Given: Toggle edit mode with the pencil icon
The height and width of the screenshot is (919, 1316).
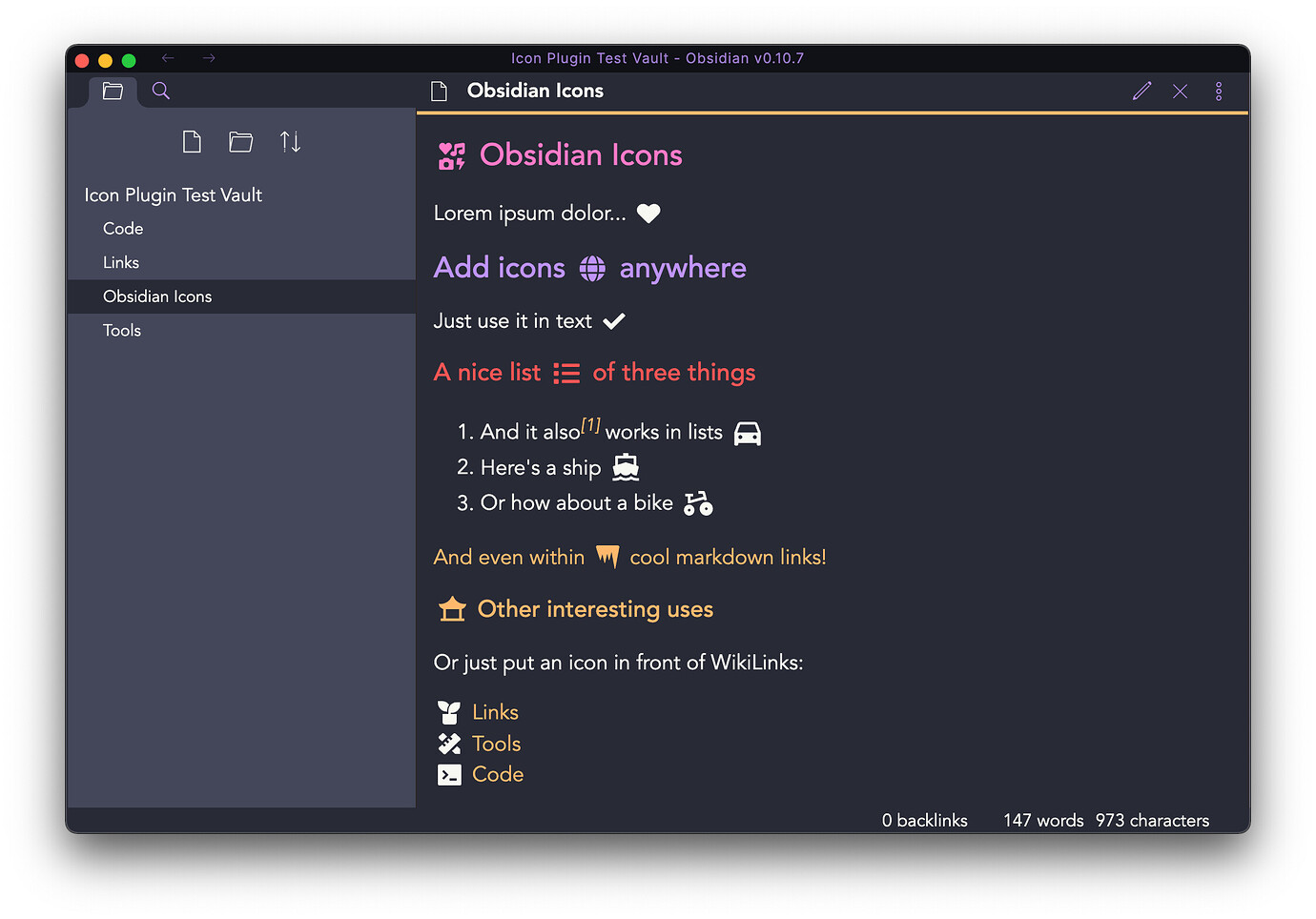Looking at the screenshot, I should [x=1141, y=91].
